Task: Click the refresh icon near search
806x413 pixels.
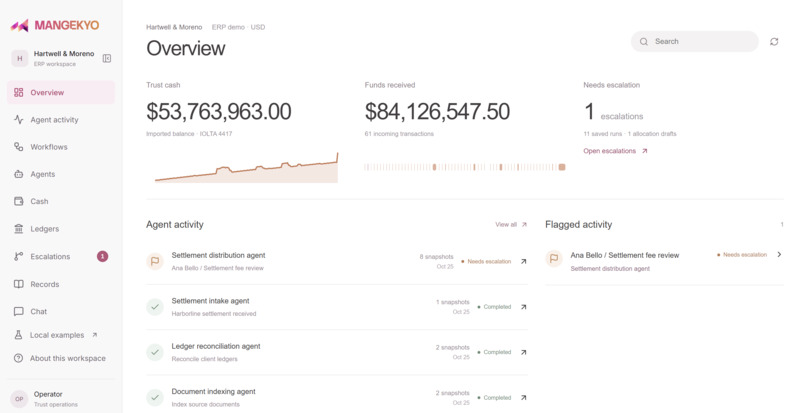Action: click(774, 42)
